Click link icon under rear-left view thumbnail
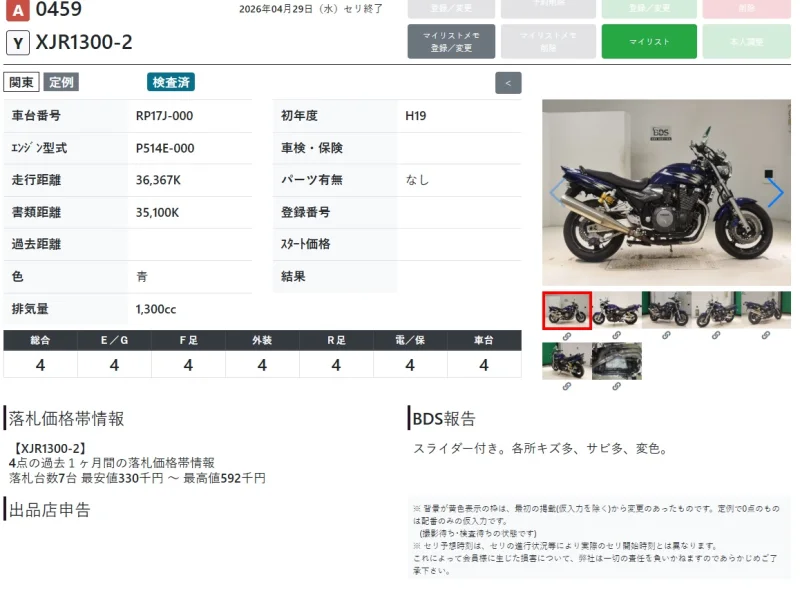 pos(567,387)
